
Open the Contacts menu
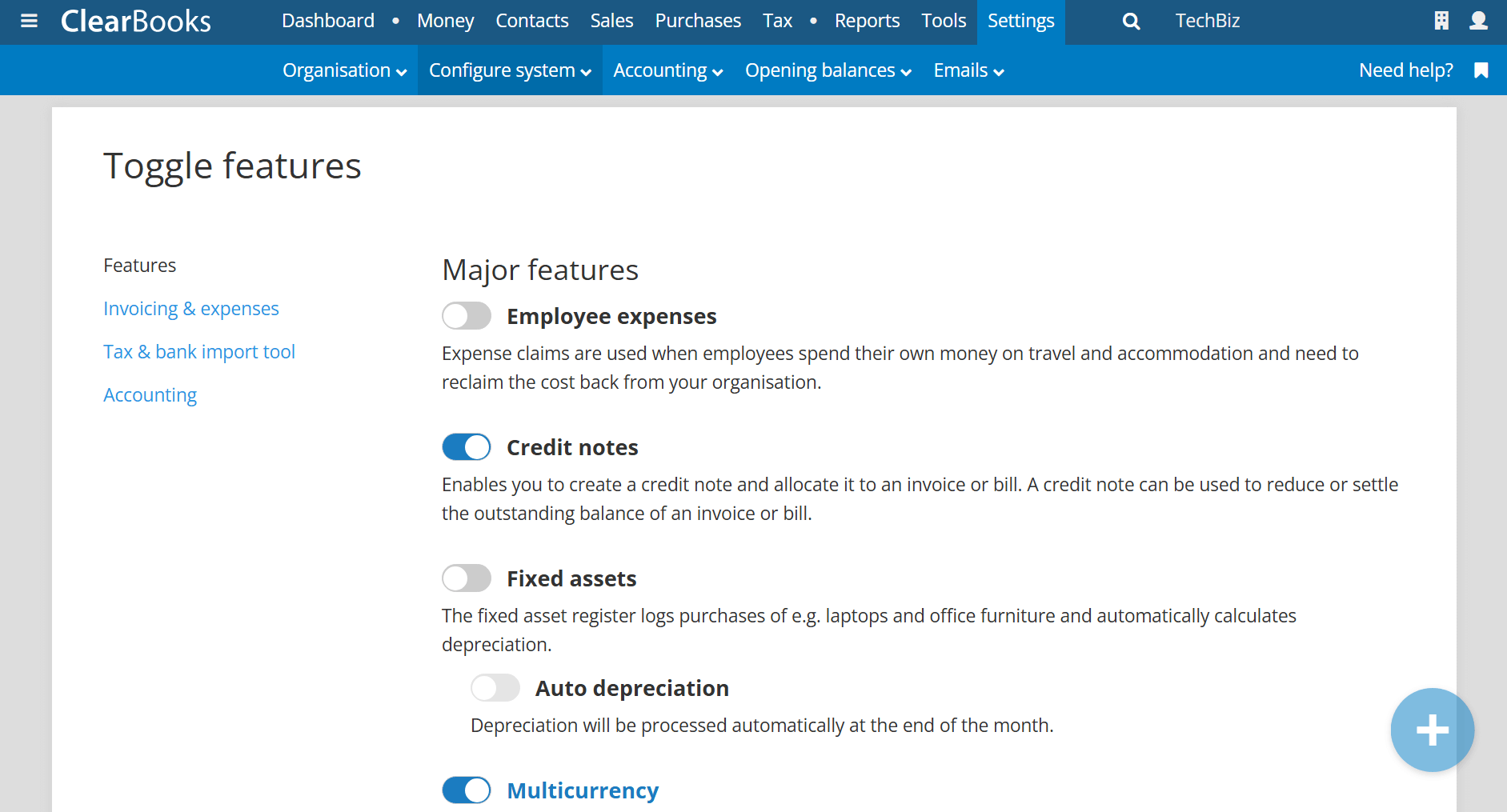532,21
